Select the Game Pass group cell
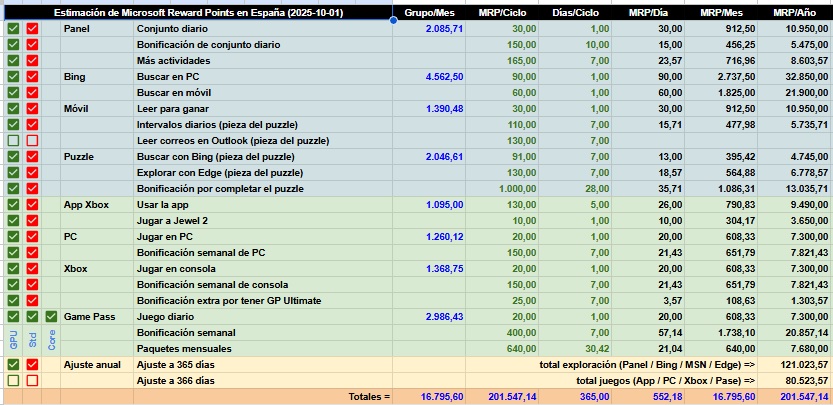This screenshot has width=833, height=405. tap(97, 317)
